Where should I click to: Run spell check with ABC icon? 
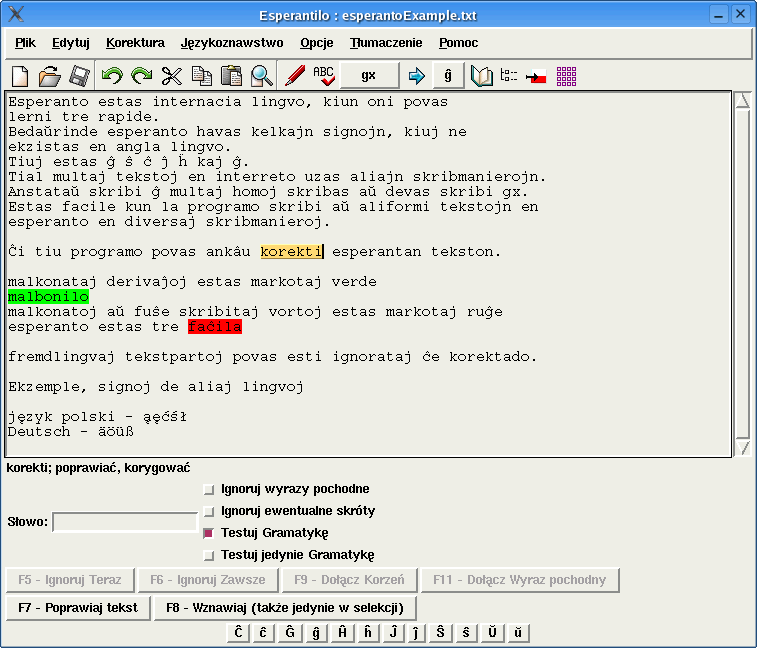tap(324, 76)
